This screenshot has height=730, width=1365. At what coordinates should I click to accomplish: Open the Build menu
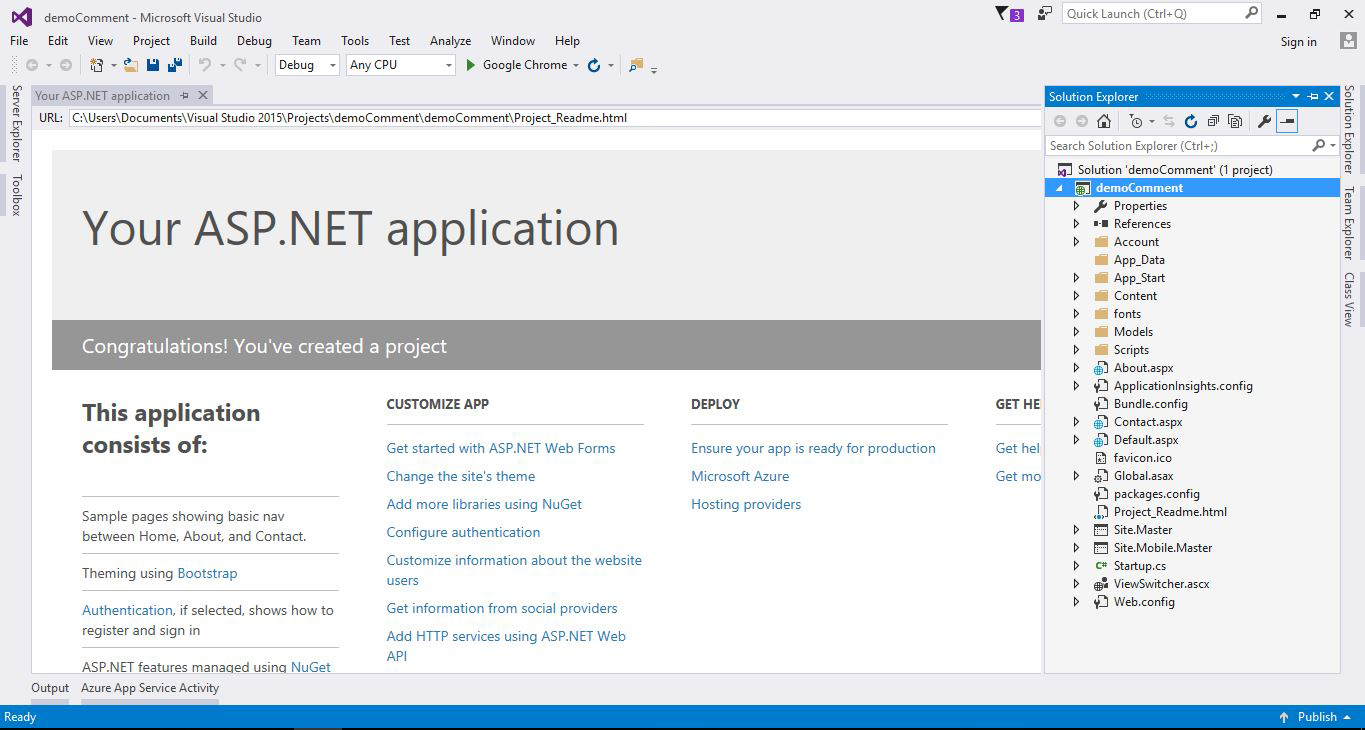[x=203, y=41]
